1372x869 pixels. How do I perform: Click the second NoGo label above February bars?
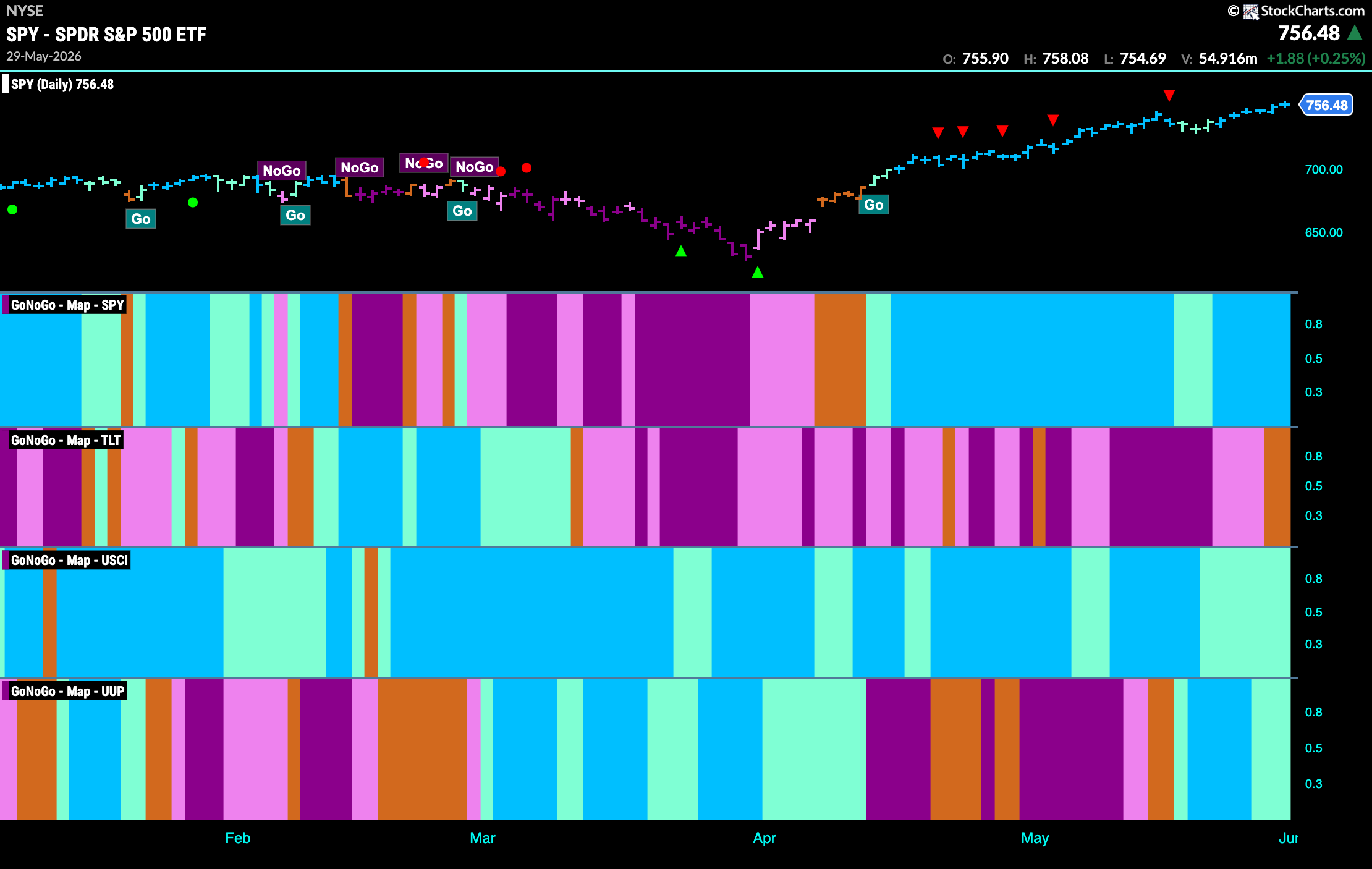click(359, 167)
